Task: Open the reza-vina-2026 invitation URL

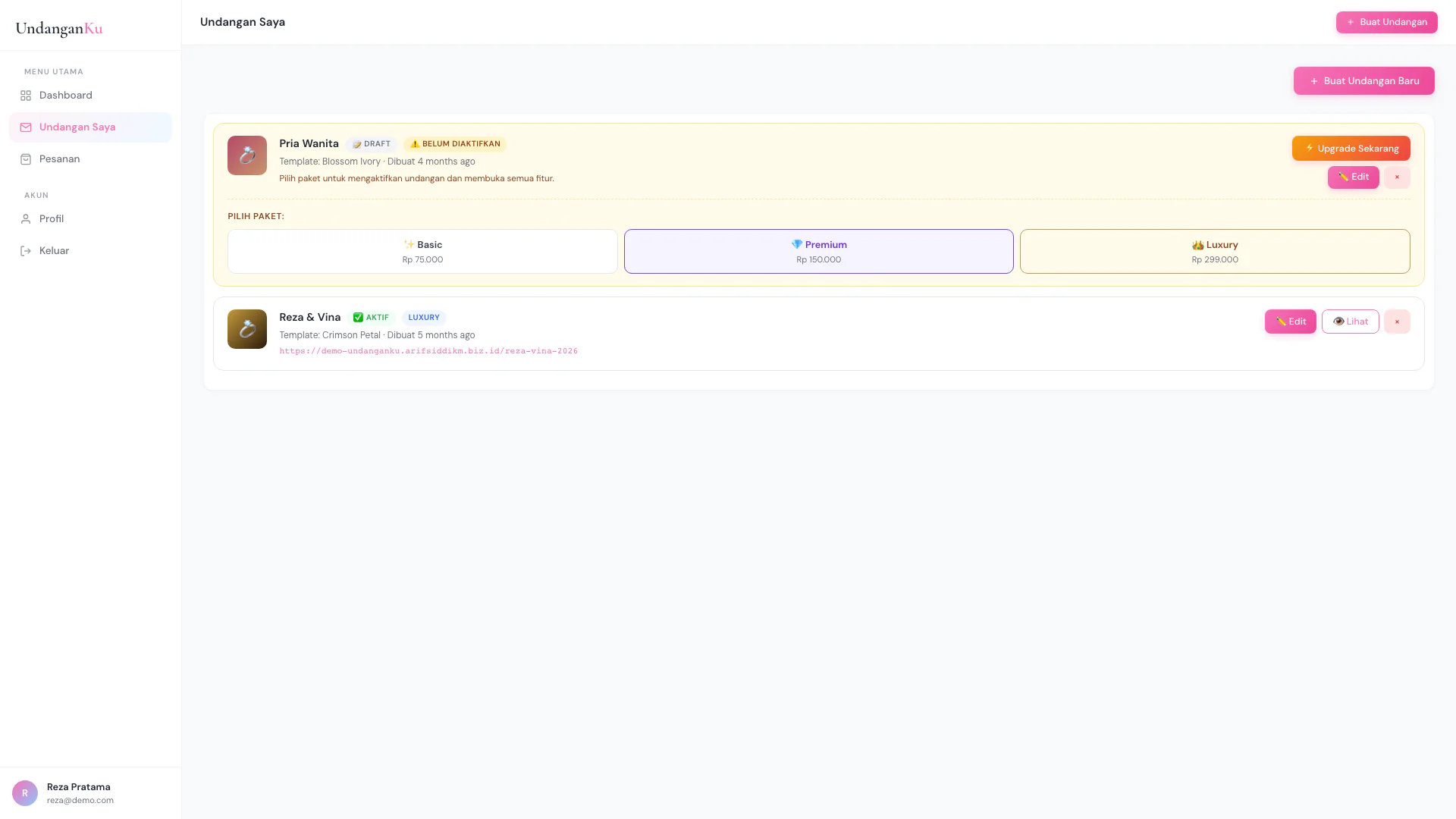Action: pyautogui.click(x=428, y=351)
